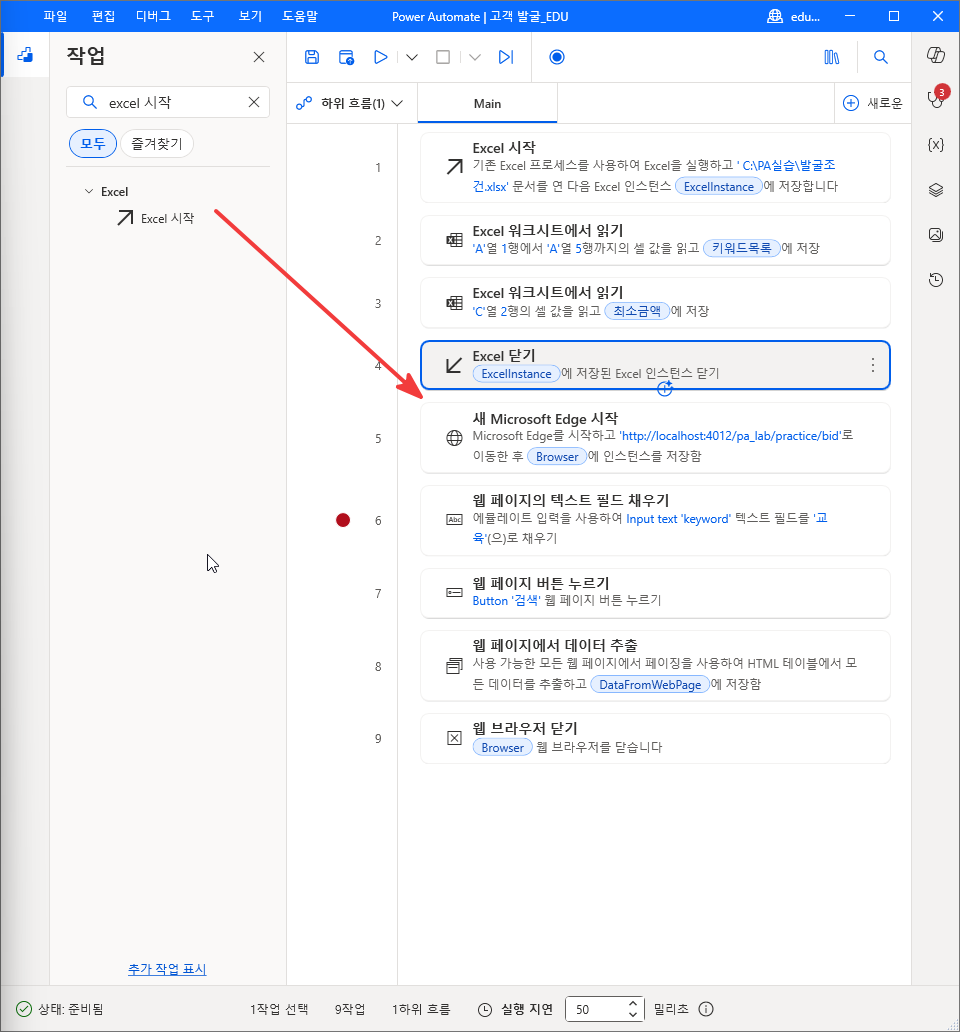This screenshot has width=960, height=1032.
Task: Switch to the Main tab
Action: coord(488,103)
